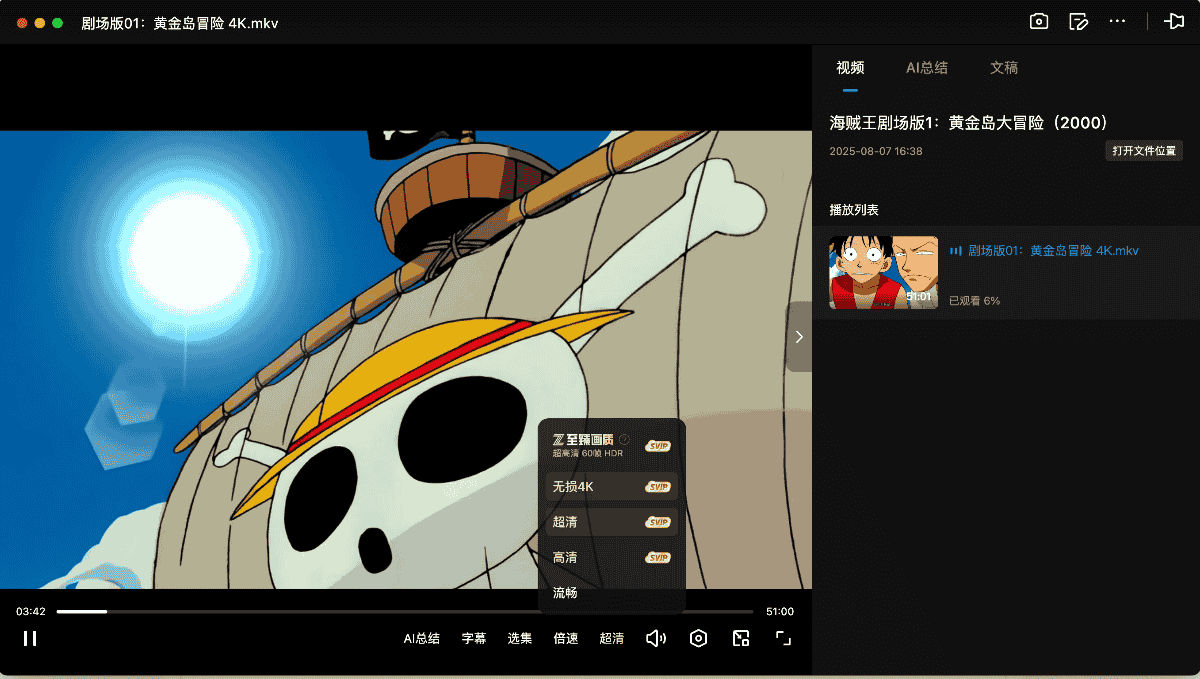Pause the video playback

coord(30,638)
